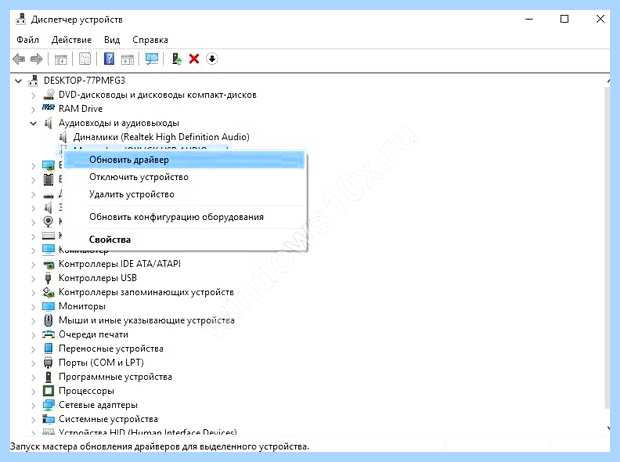Expand the Порты (COM и LPT) node
The image size is (620, 462).
coord(34,363)
